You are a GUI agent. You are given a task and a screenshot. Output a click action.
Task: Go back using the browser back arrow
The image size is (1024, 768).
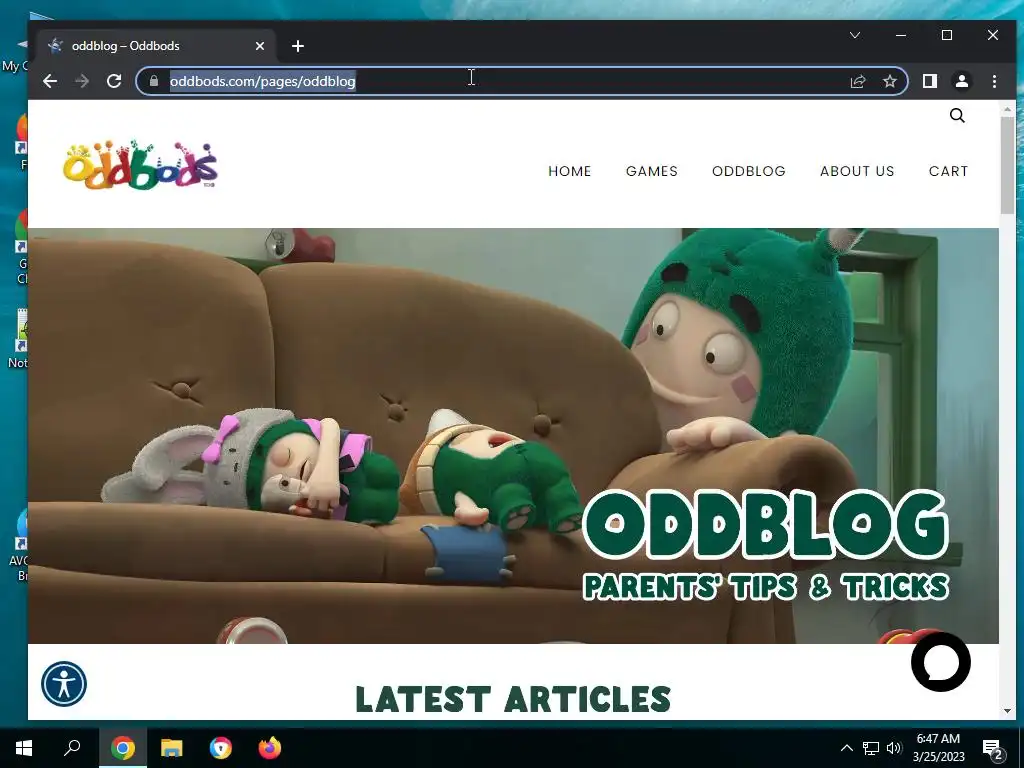(50, 81)
